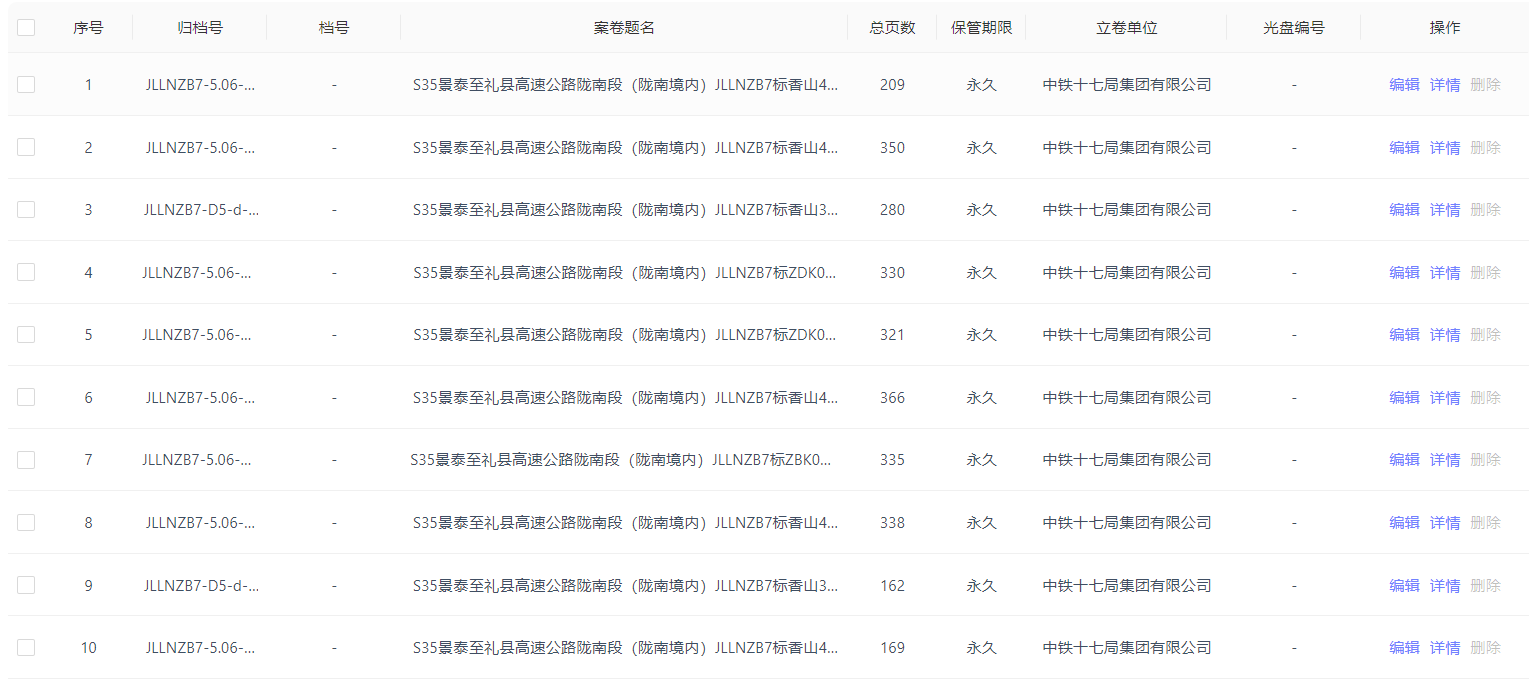Image resolution: width=1539 pixels, height=685 pixels.
Task: View 详情 in row 8
Action: pos(1445,523)
